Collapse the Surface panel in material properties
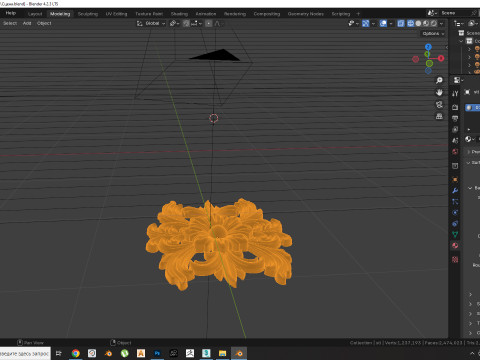Screen dimensions: 480x360 click(468, 163)
